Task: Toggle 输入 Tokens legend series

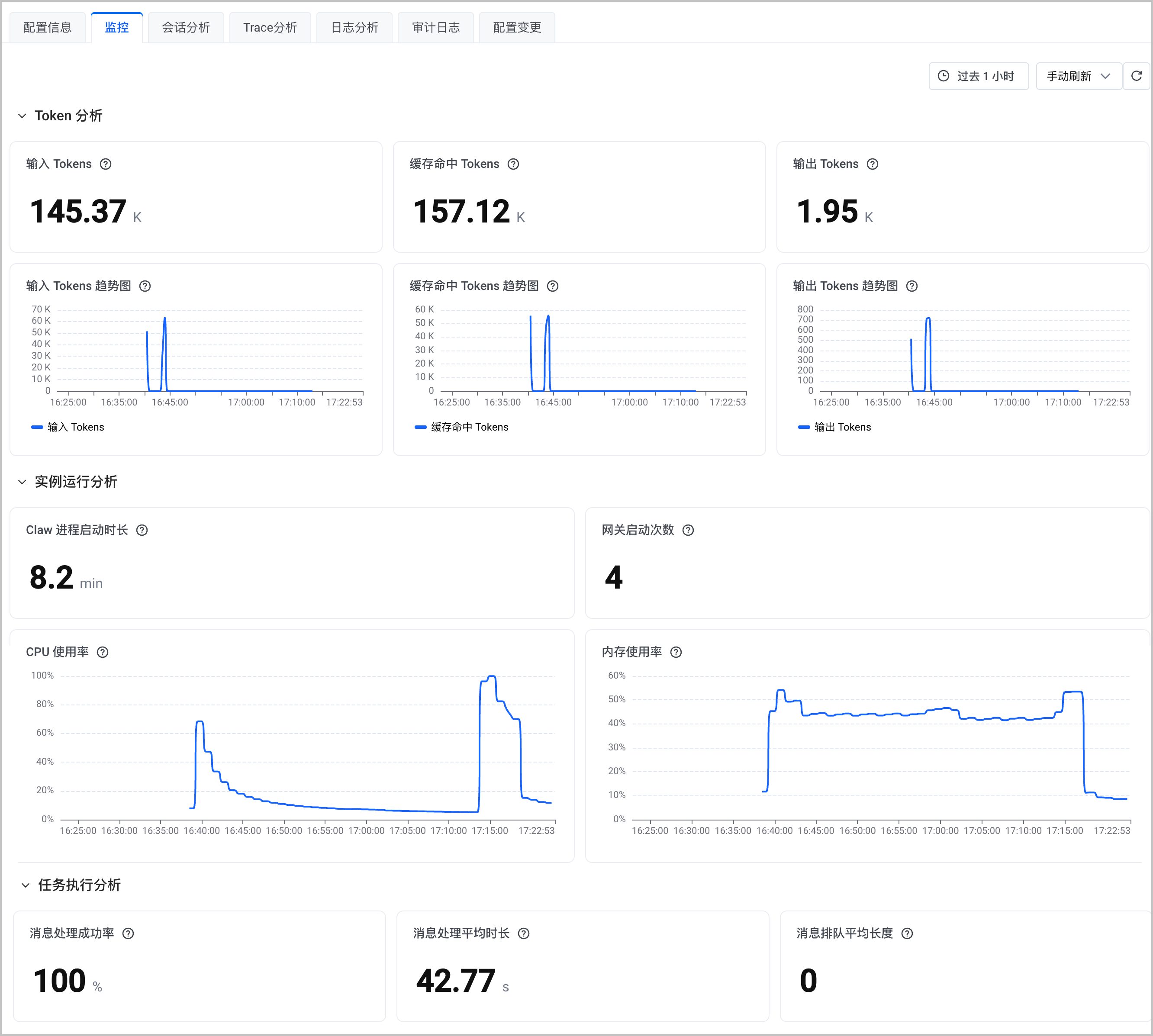Action: point(68,427)
